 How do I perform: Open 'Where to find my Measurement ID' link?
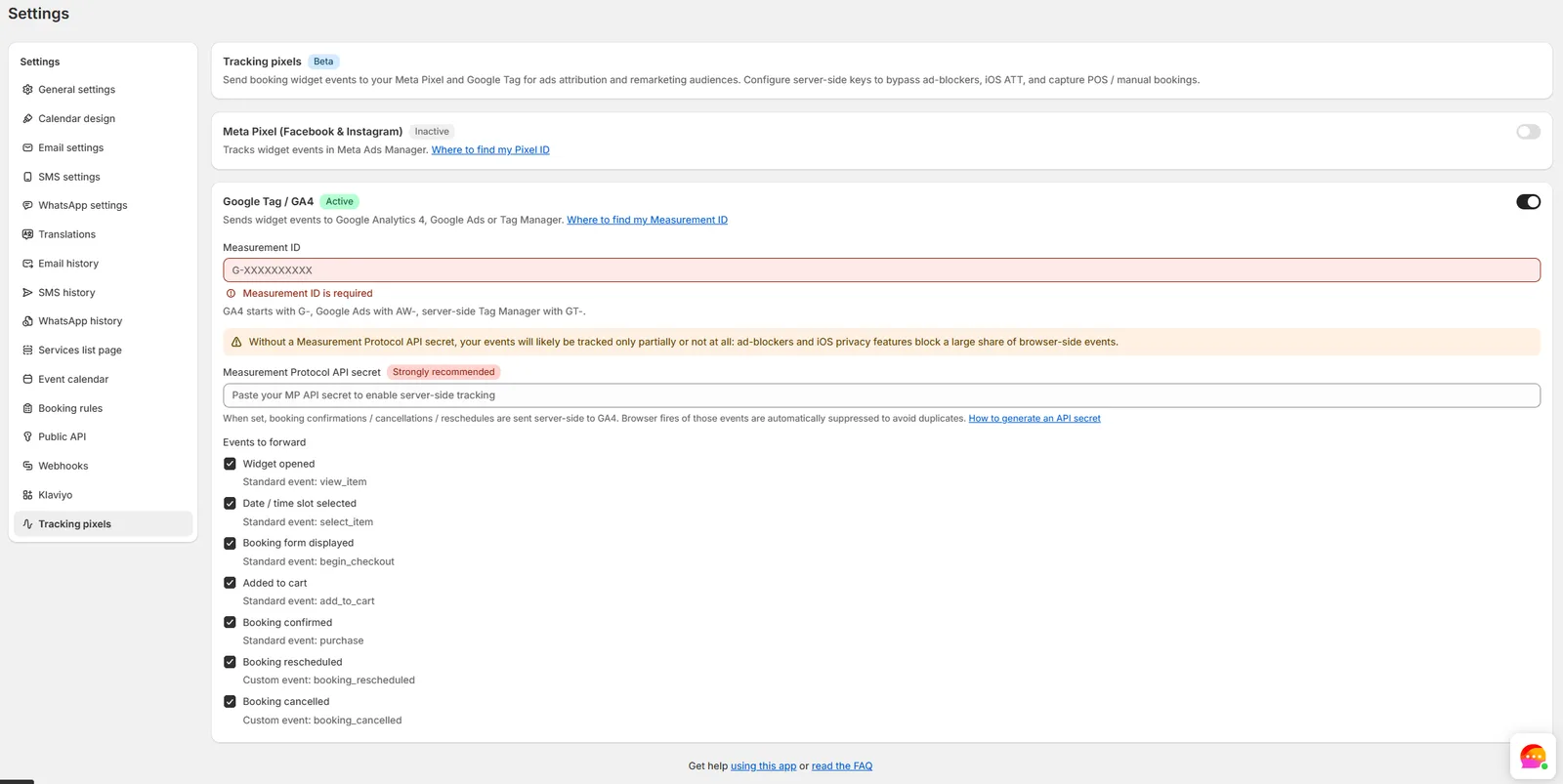point(647,221)
